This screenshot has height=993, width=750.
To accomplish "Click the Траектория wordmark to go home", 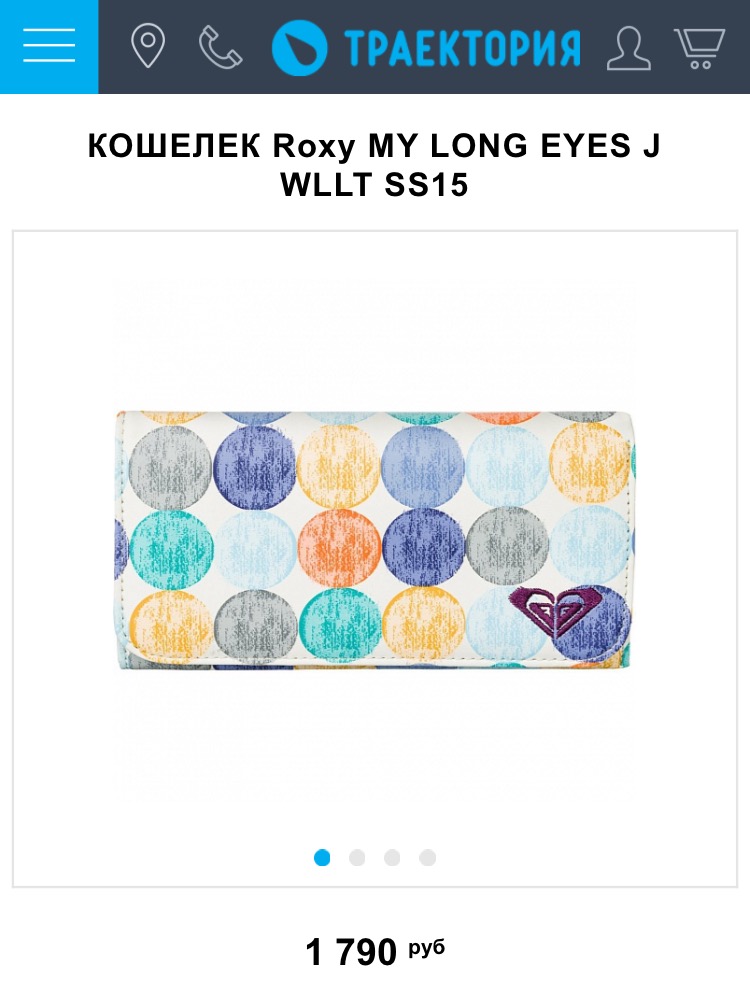I will 462,48.
